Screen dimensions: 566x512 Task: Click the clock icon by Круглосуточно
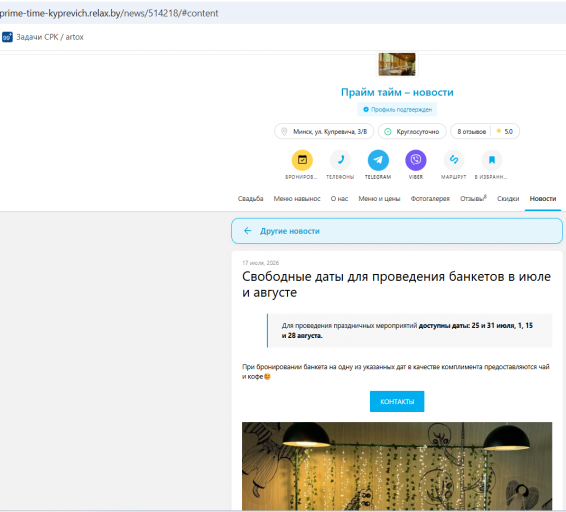coord(387,131)
